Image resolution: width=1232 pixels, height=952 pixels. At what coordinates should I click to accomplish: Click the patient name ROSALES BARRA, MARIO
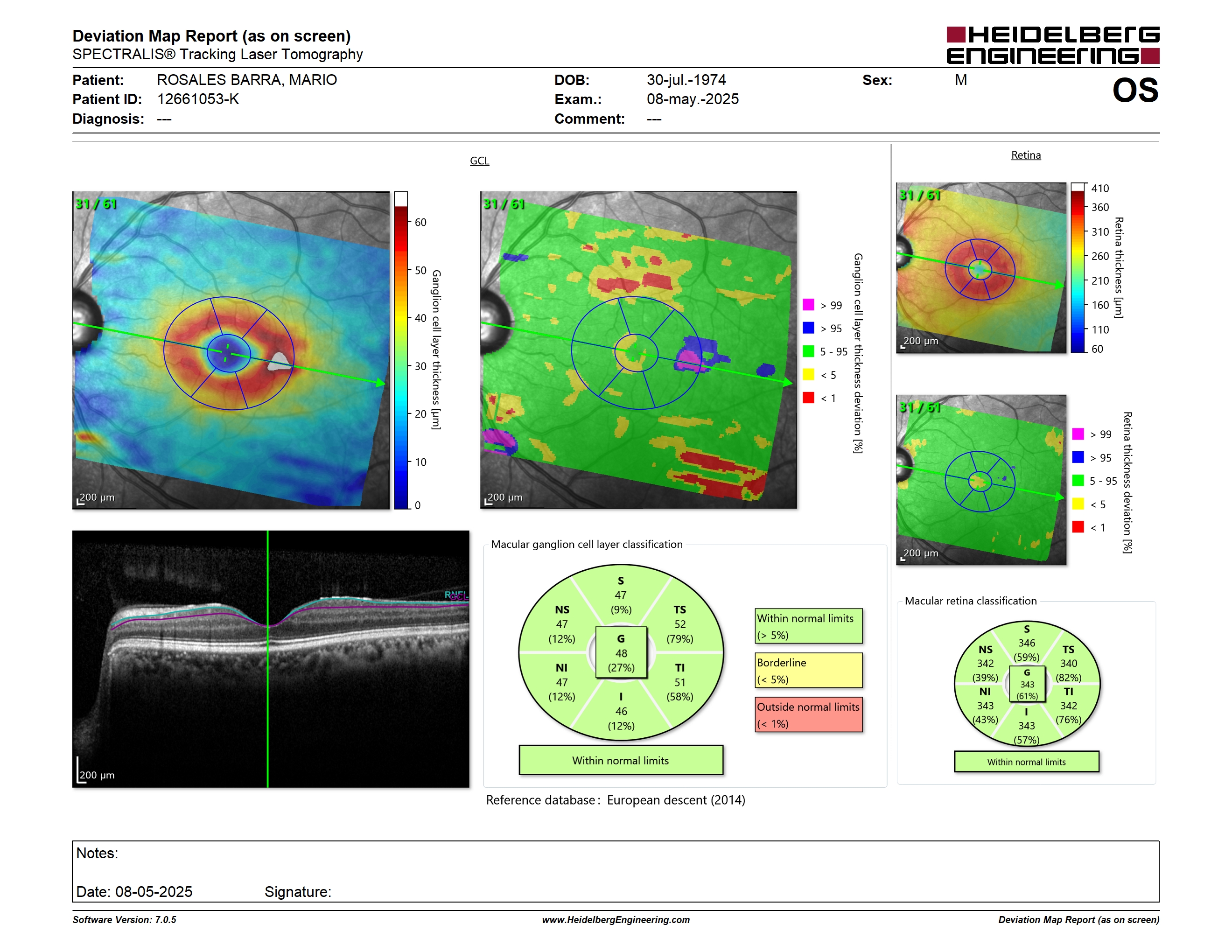pos(246,80)
